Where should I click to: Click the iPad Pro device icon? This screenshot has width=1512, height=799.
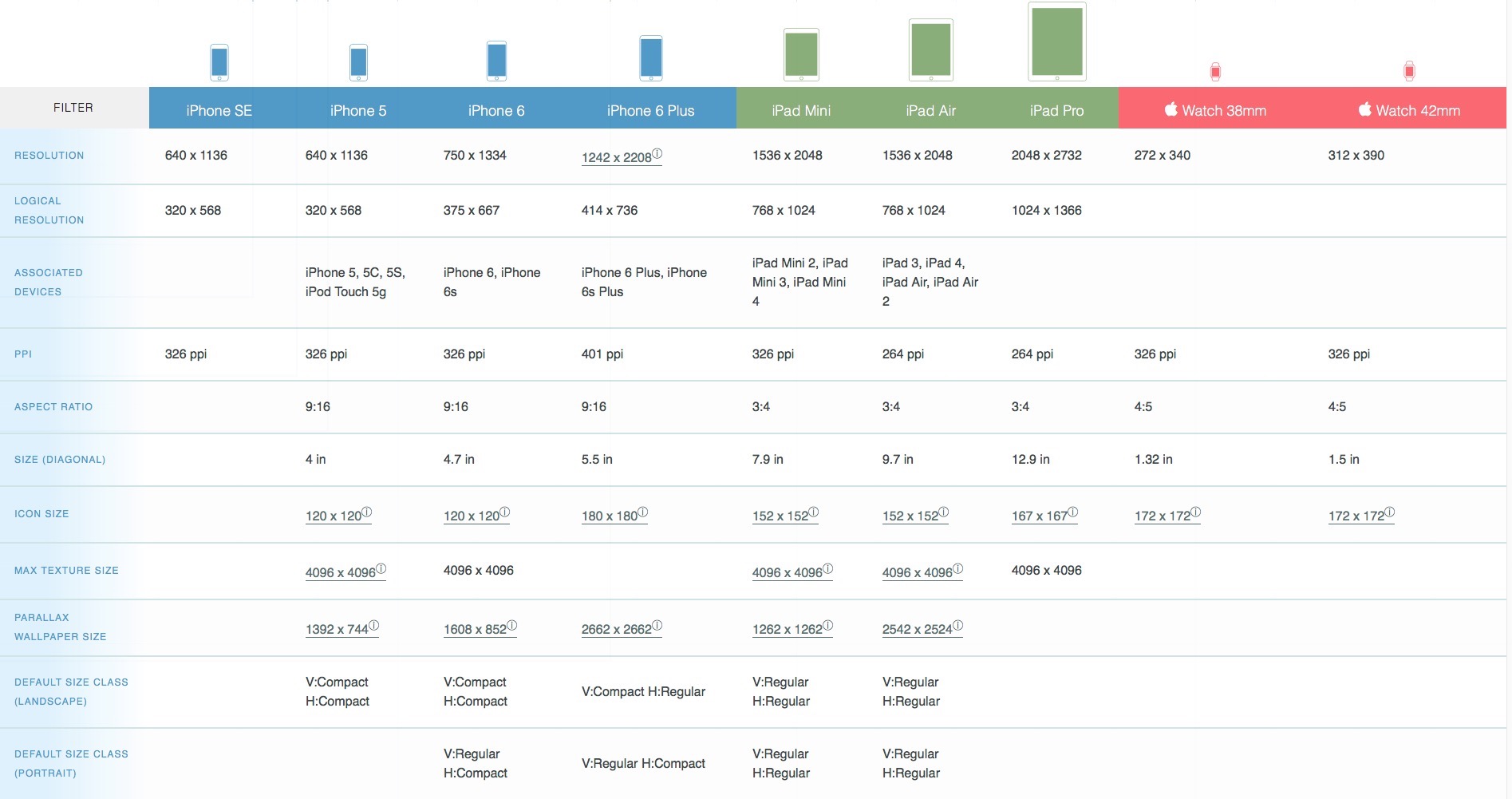tap(1057, 42)
